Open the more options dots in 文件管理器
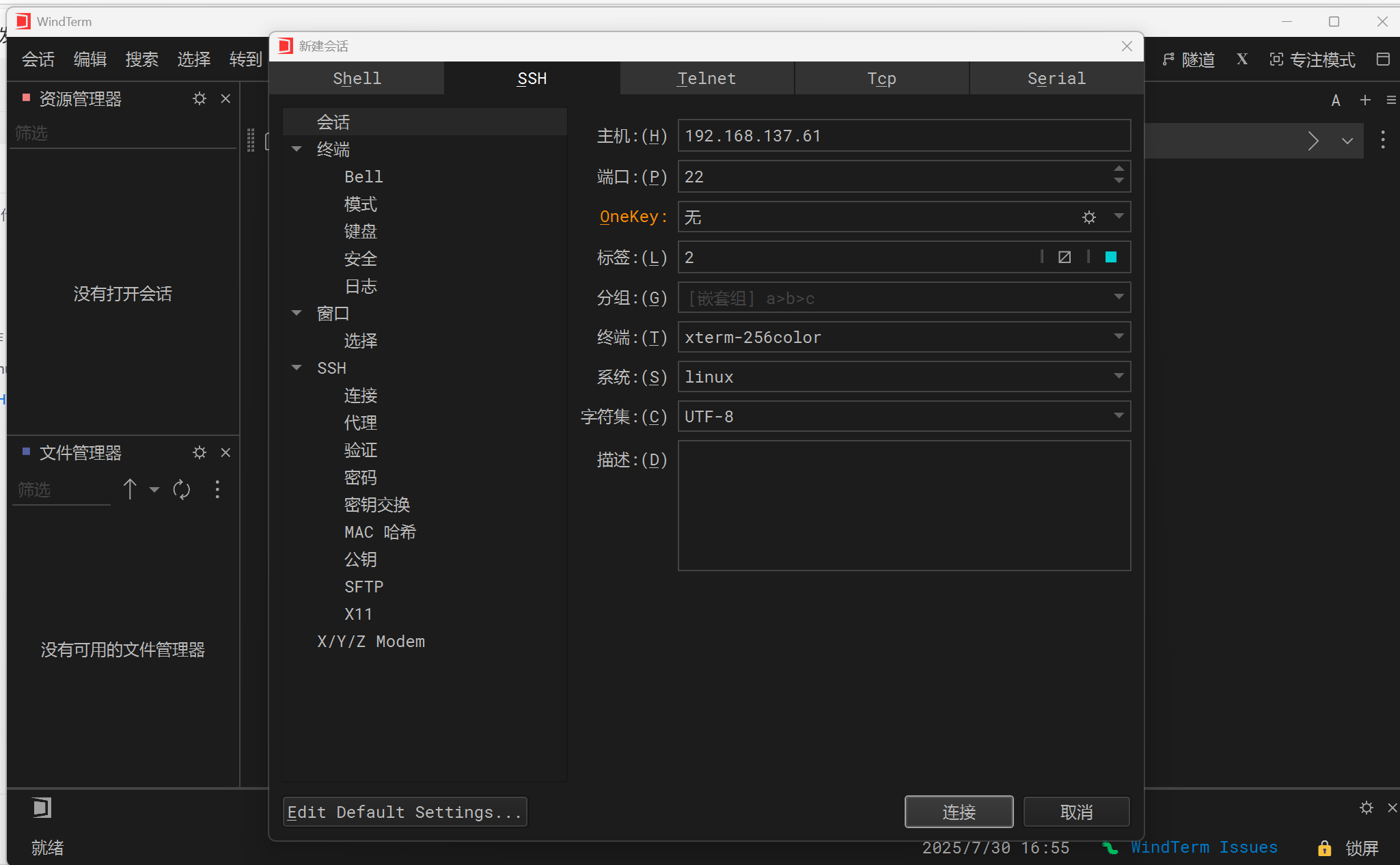1400x865 pixels. pyautogui.click(x=217, y=489)
